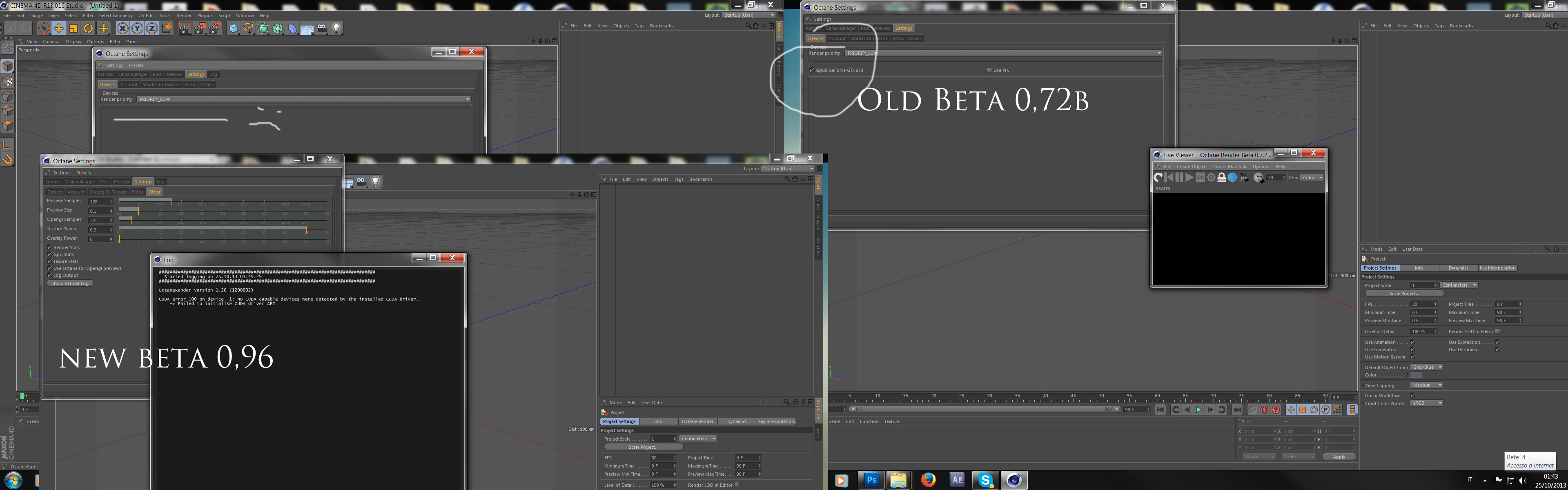This screenshot has width=1568, height=490.
Task: Add a light object from toolbar
Action: coord(336,29)
